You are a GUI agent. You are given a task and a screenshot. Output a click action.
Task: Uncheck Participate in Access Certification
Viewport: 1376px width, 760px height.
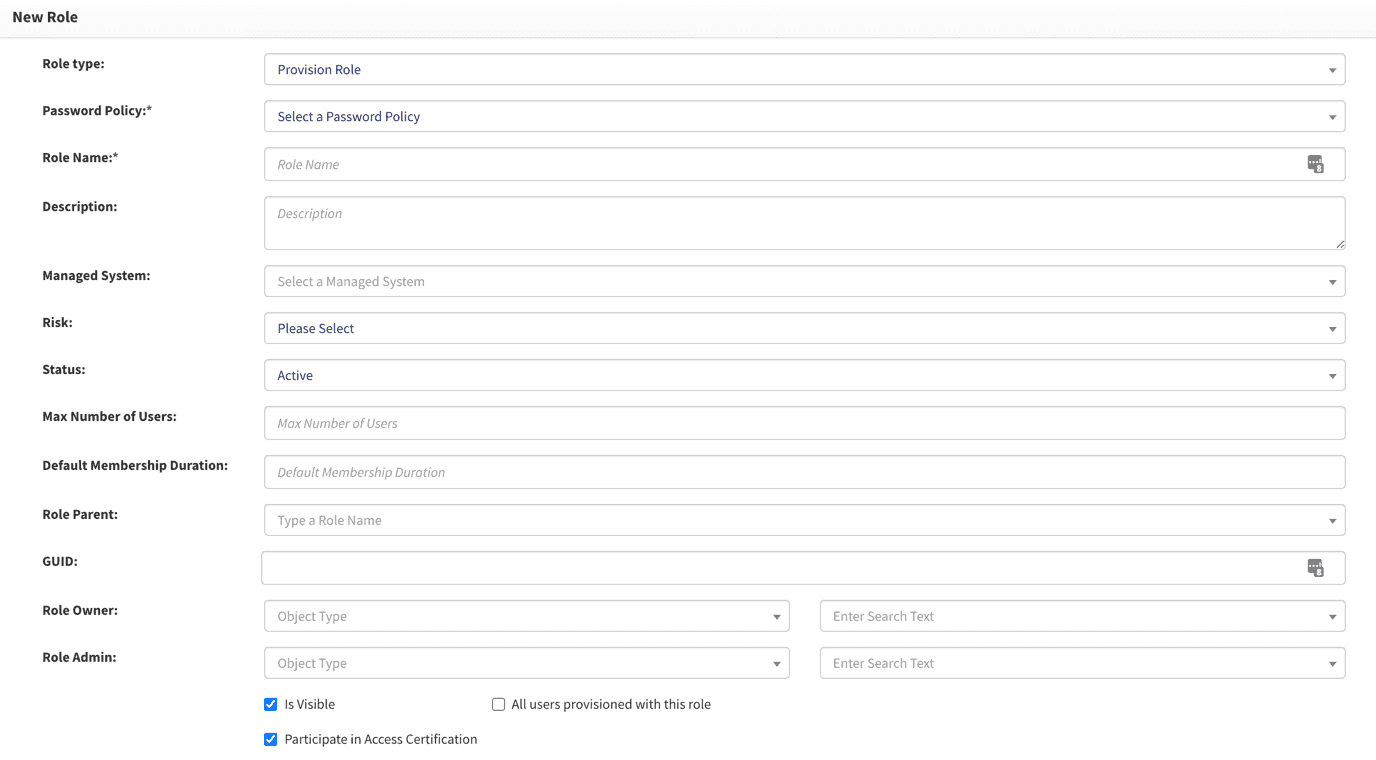[x=270, y=740]
